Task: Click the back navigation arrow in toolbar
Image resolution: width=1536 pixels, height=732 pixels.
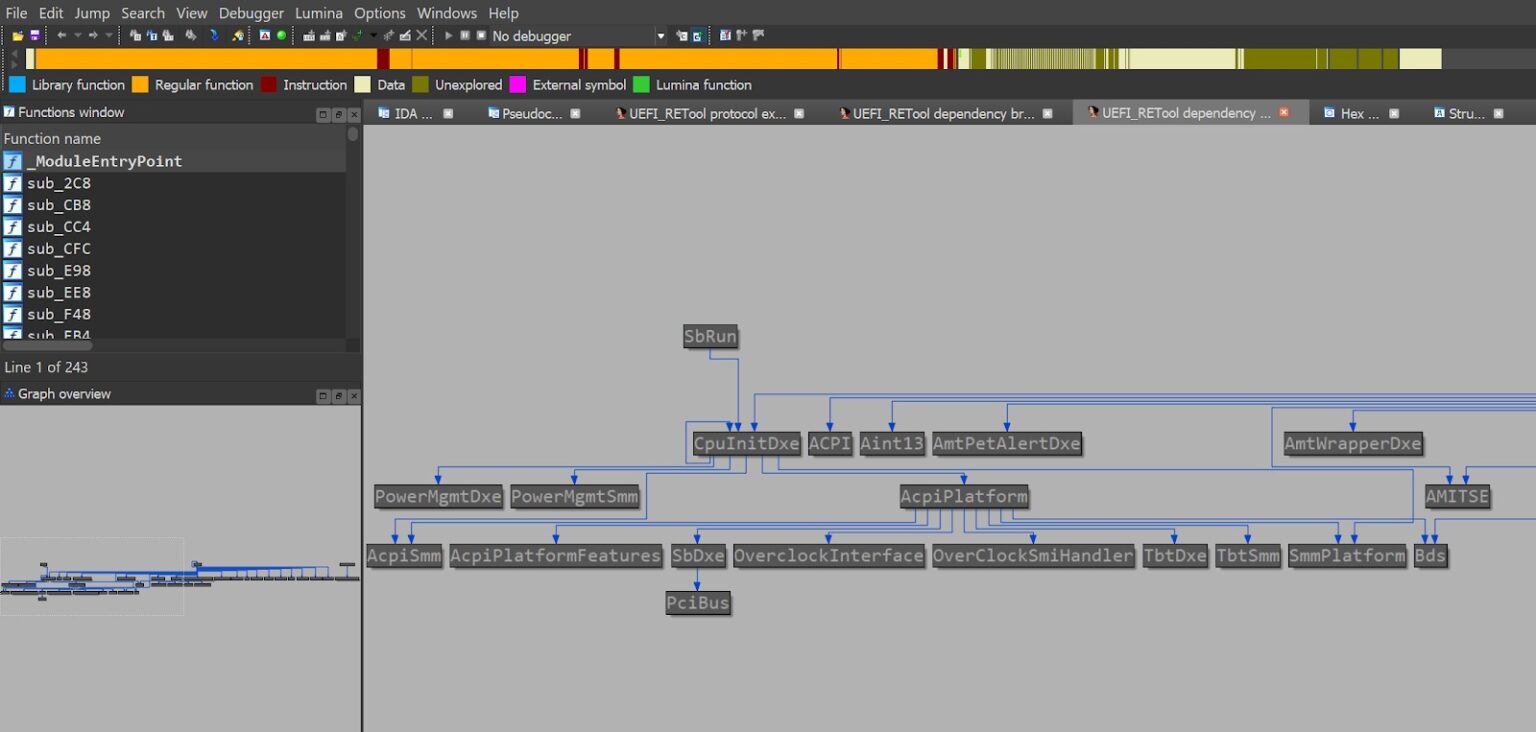Action: coord(61,36)
